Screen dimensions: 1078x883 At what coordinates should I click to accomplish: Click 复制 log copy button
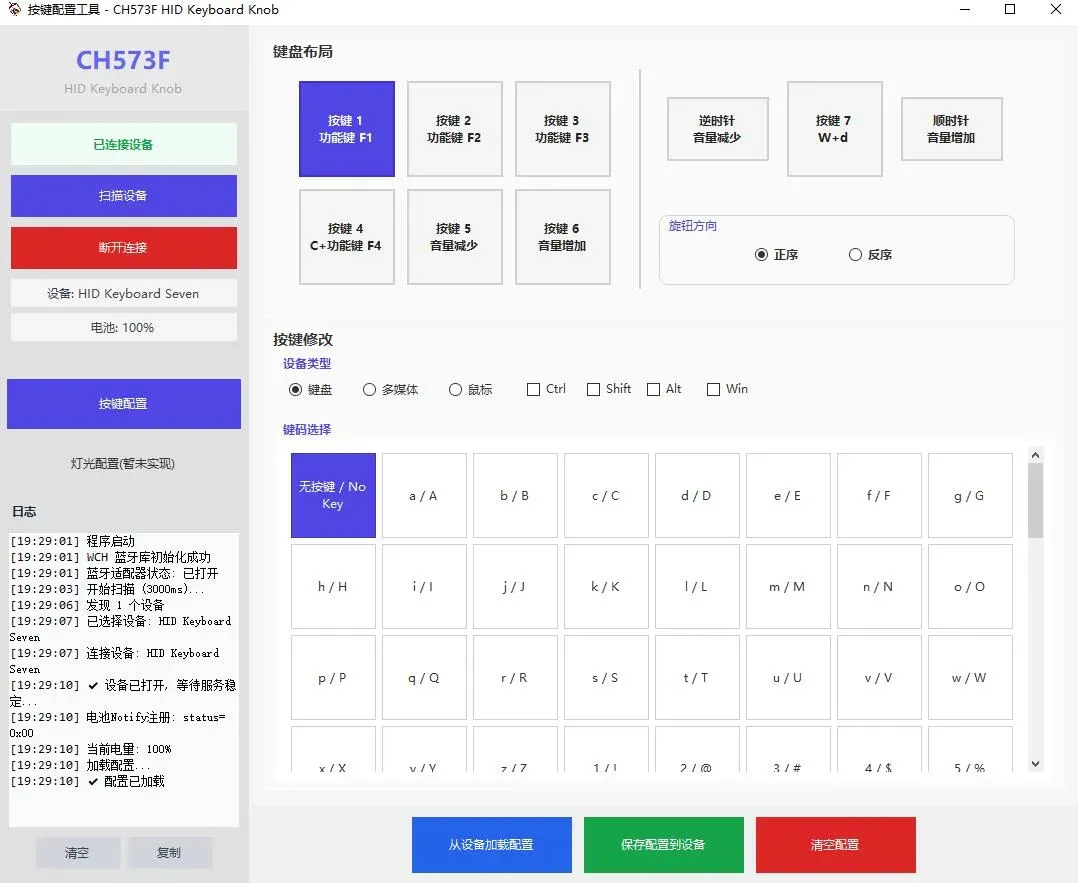point(169,853)
